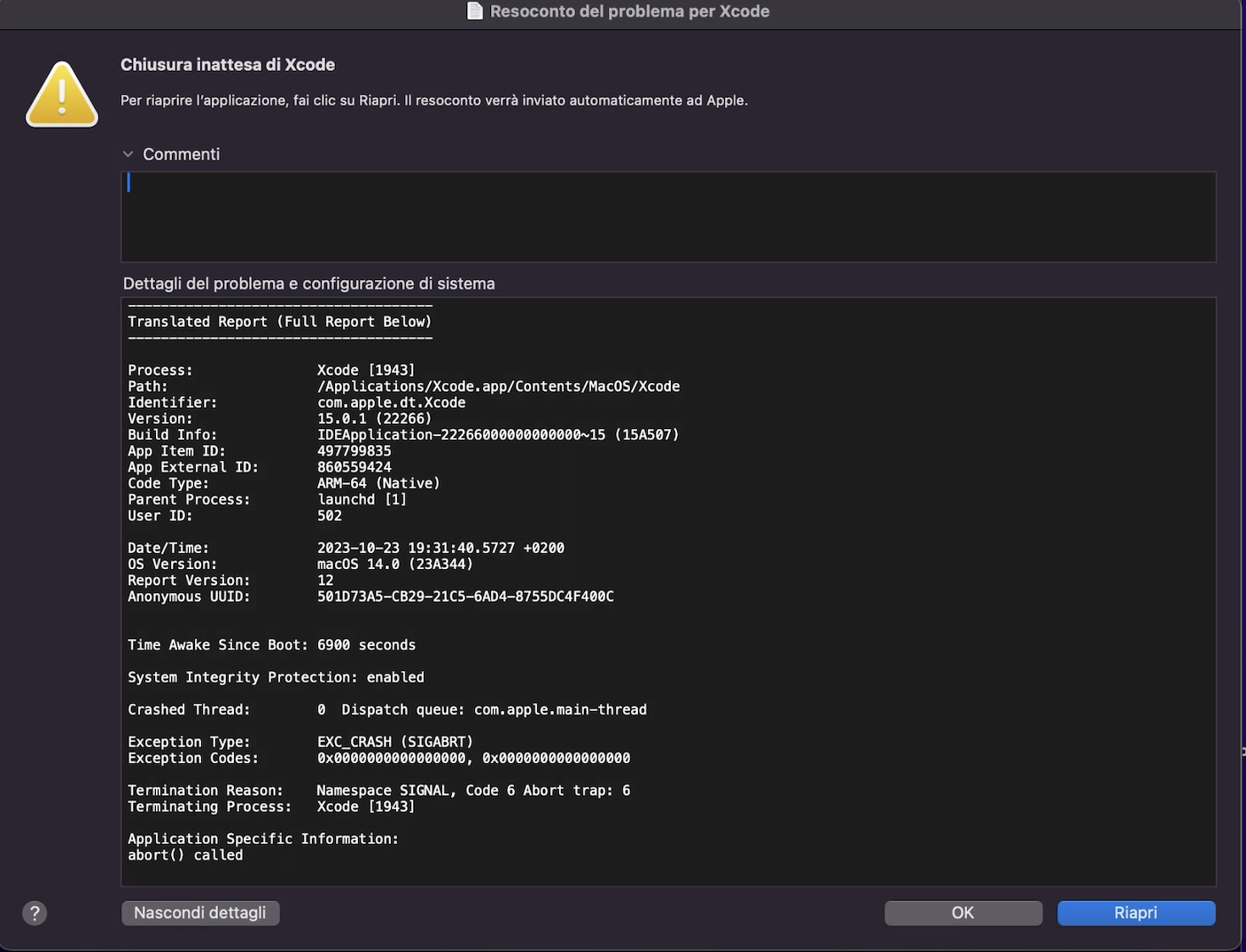Click the window title 'Resoconto del problema per Xcode'
The height and width of the screenshot is (952, 1246).
coord(629,12)
